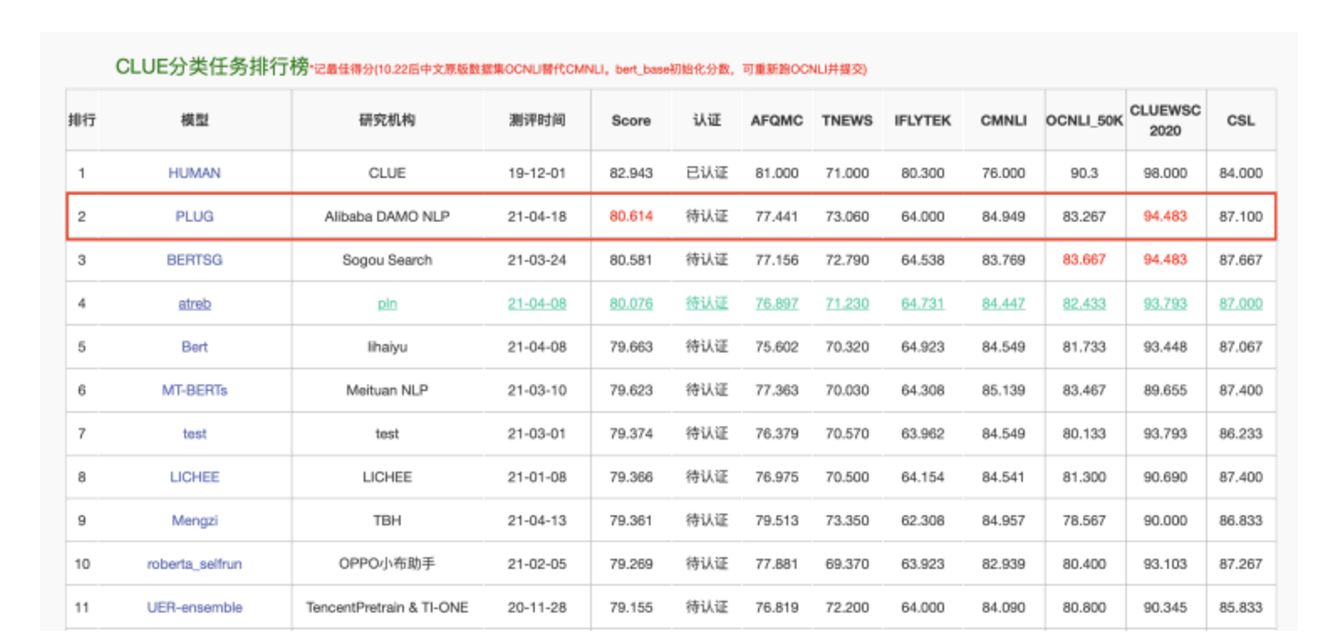This screenshot has width=1319, height=644.
Task: Click the red 80.614 PLUG score
Action: (631, 216)
